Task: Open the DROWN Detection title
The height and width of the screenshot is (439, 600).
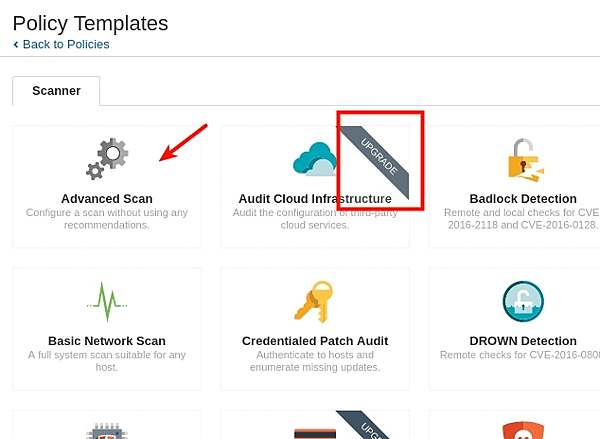Action: (523, 341)
